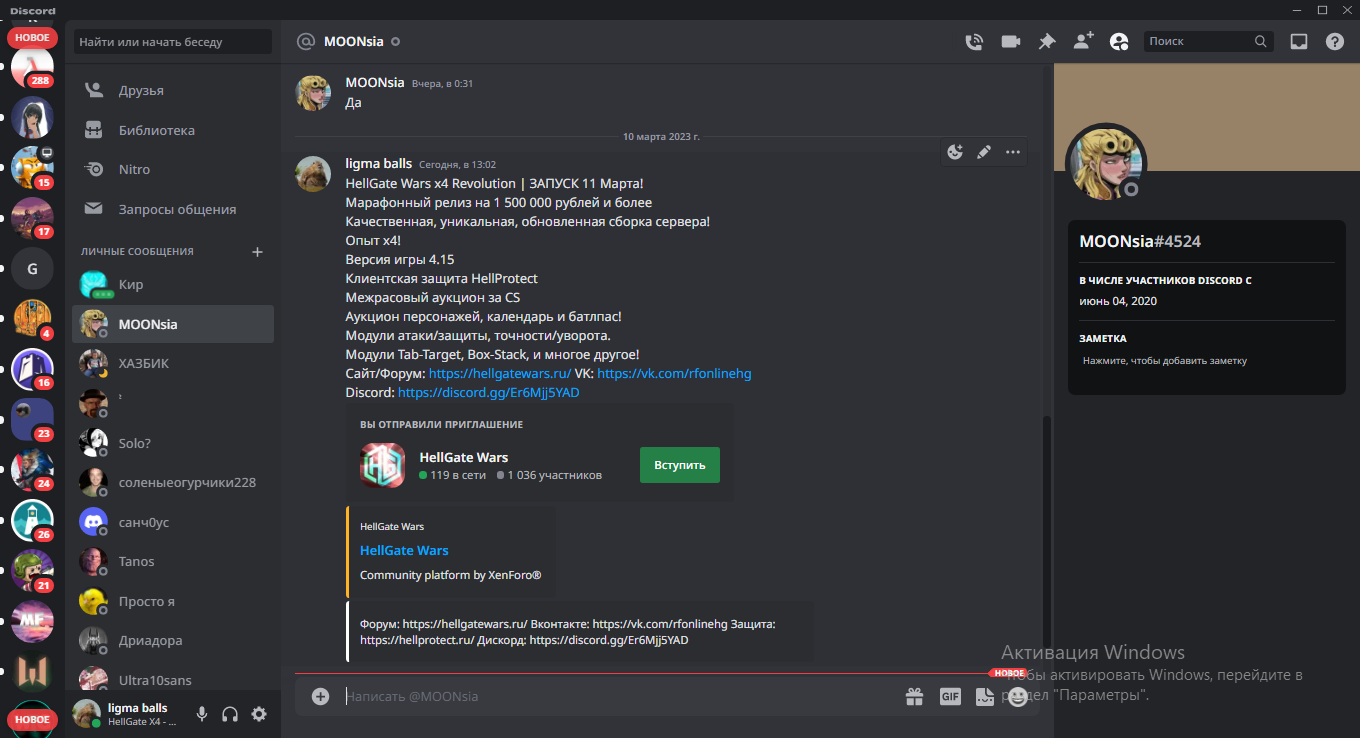Add a reaction to the message

tap(955, 152)
